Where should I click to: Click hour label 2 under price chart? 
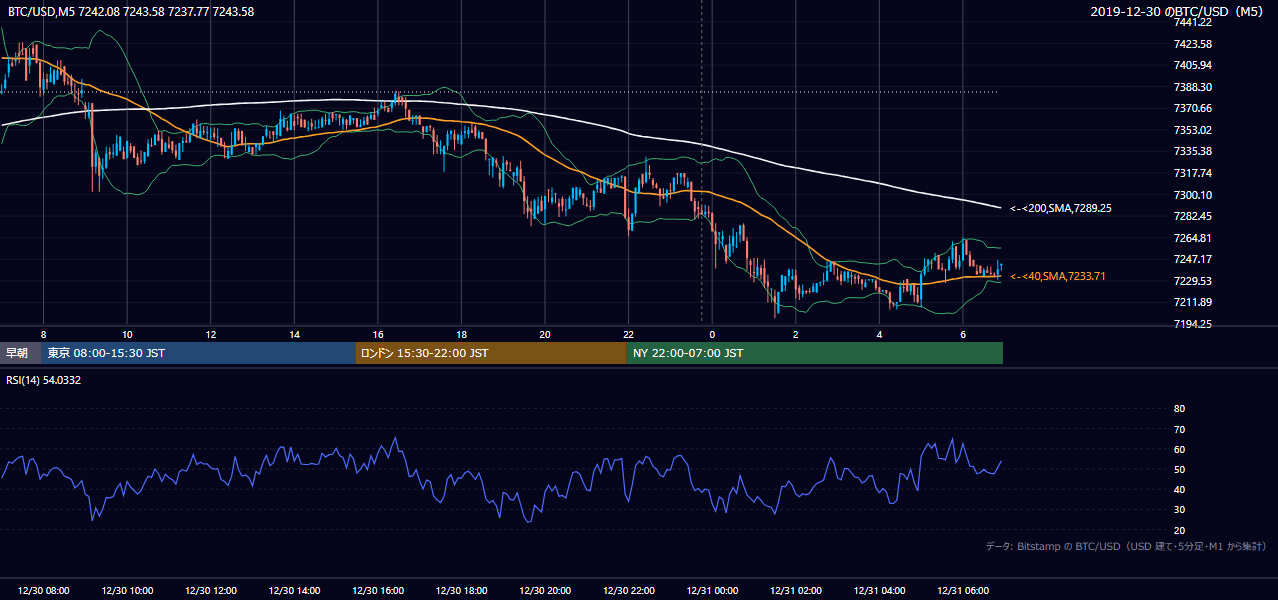[x=796, y=334]
